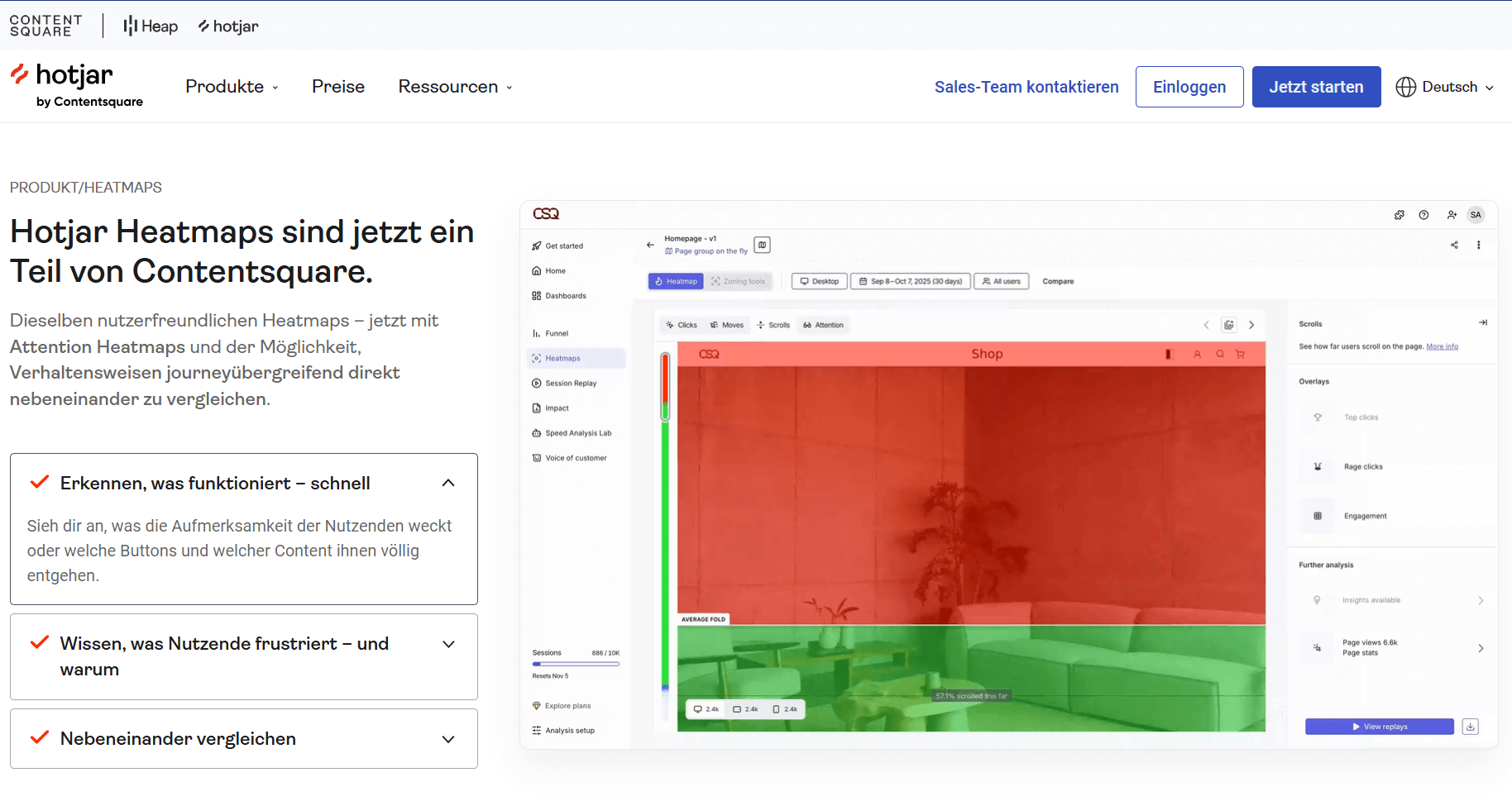Image resolution: width=1512 pixels, height=806 pixels.
Task: Click the Compare button
Action: pyautogui.click(x=1058, y=281)
